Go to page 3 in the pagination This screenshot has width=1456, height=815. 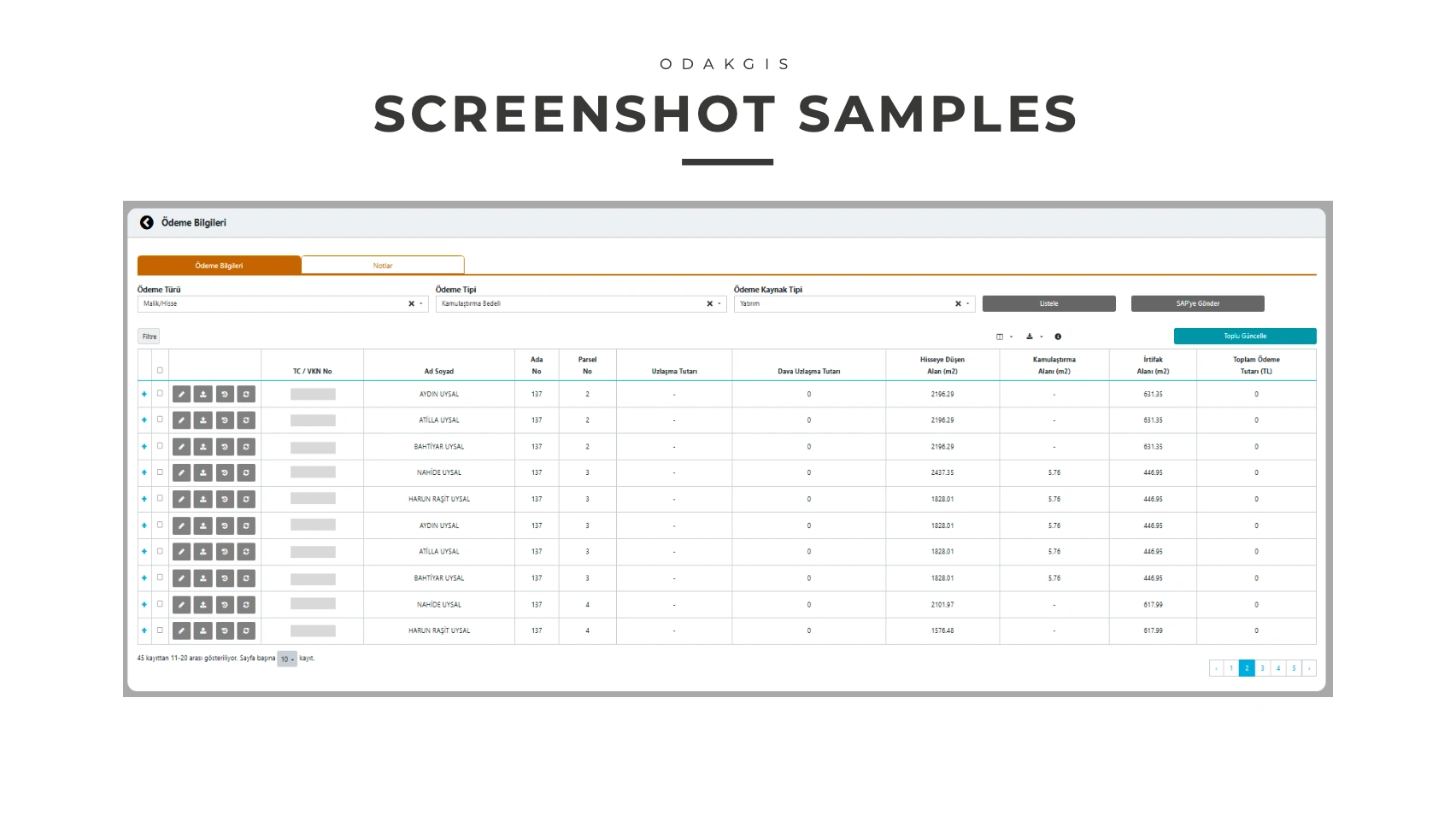click(x=1262, y=668)
